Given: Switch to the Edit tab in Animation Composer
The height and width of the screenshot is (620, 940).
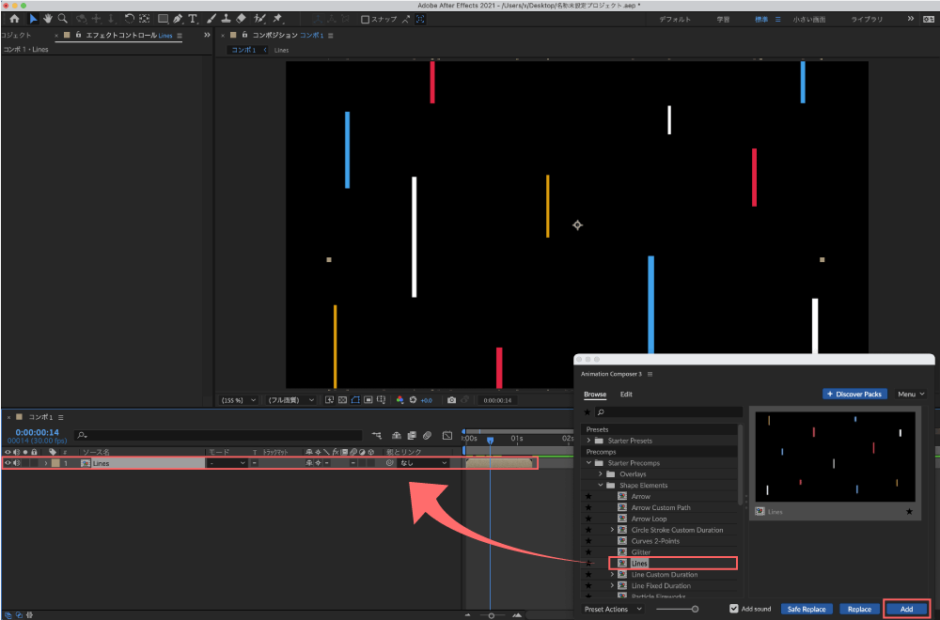Looking at the screenshot, I should coord(625,394).
